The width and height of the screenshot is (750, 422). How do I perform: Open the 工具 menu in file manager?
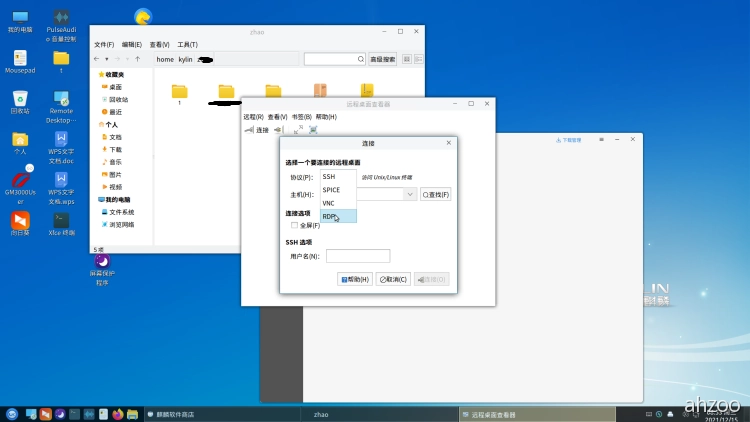point(187,45)
